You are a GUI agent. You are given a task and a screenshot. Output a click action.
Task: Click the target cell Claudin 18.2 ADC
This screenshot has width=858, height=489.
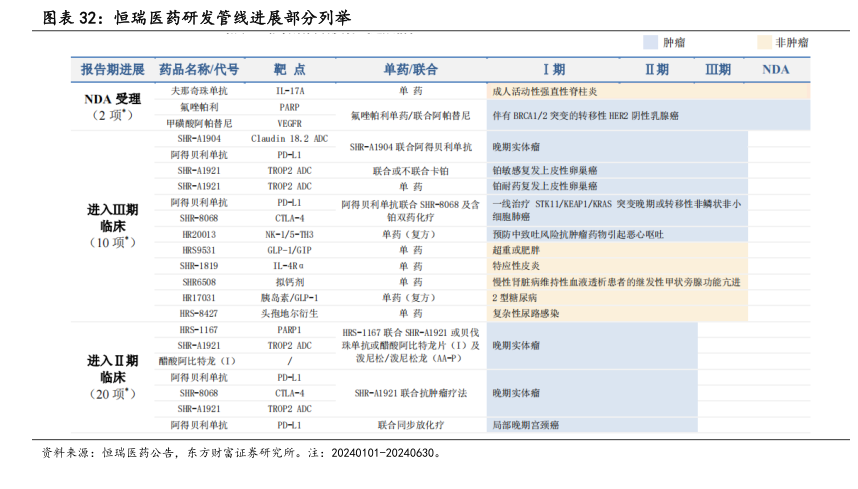289,139
